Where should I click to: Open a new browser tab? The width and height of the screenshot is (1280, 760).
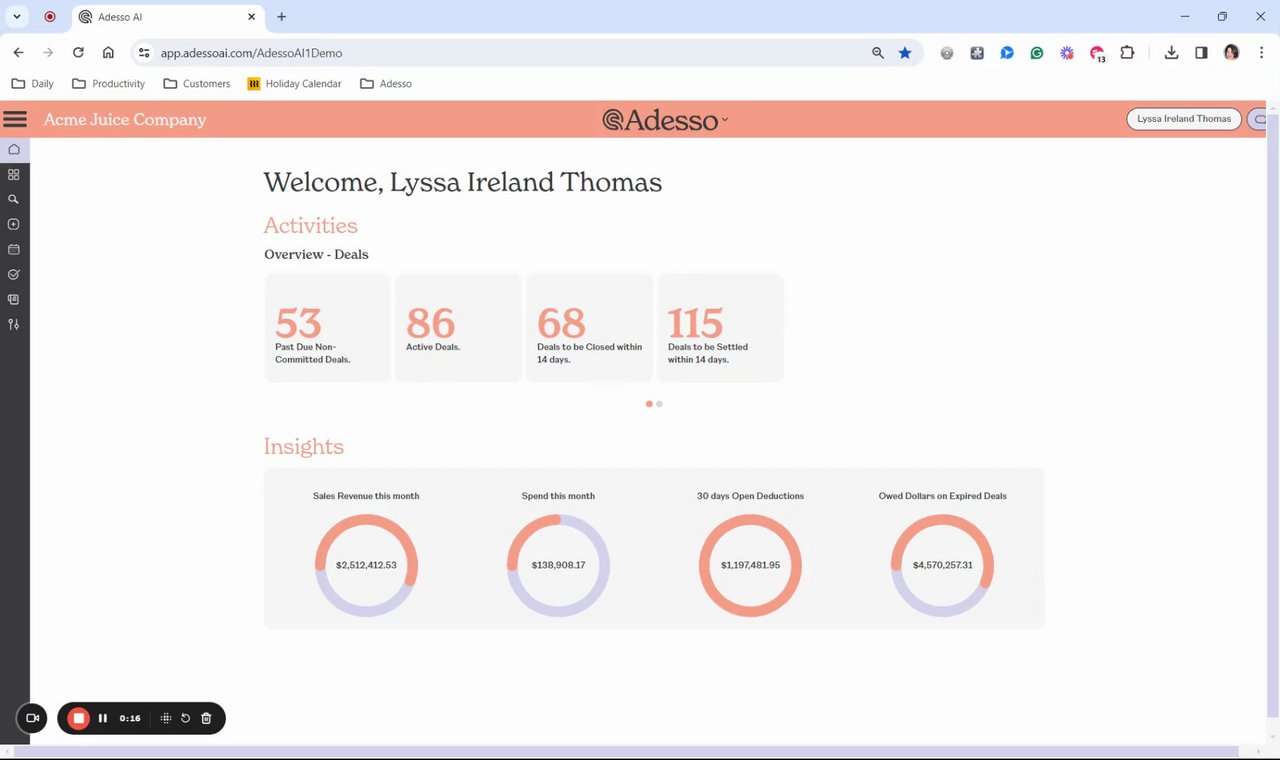pos(282,17)
